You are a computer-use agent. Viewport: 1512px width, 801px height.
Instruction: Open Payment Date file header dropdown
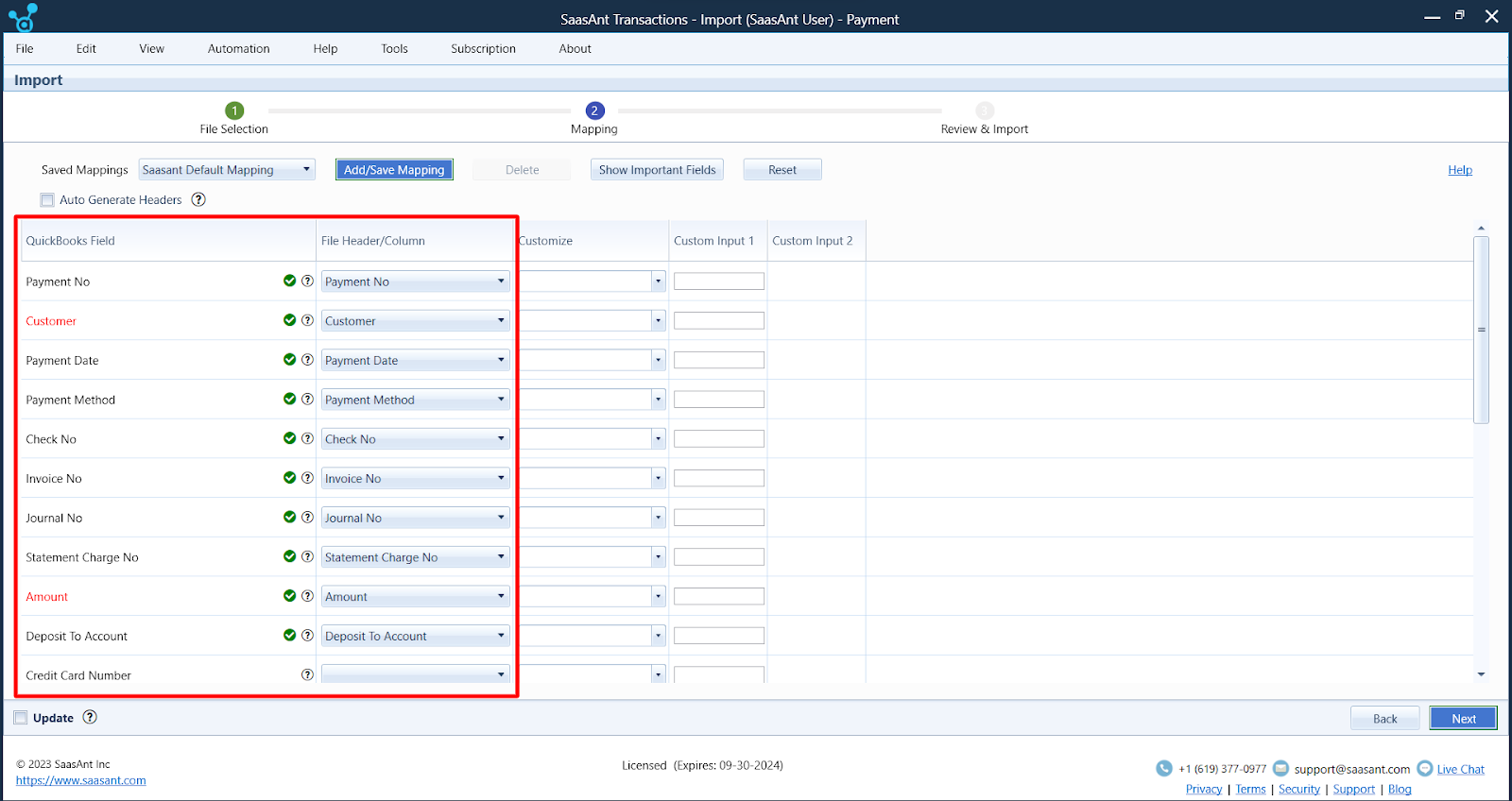[415, 360]
